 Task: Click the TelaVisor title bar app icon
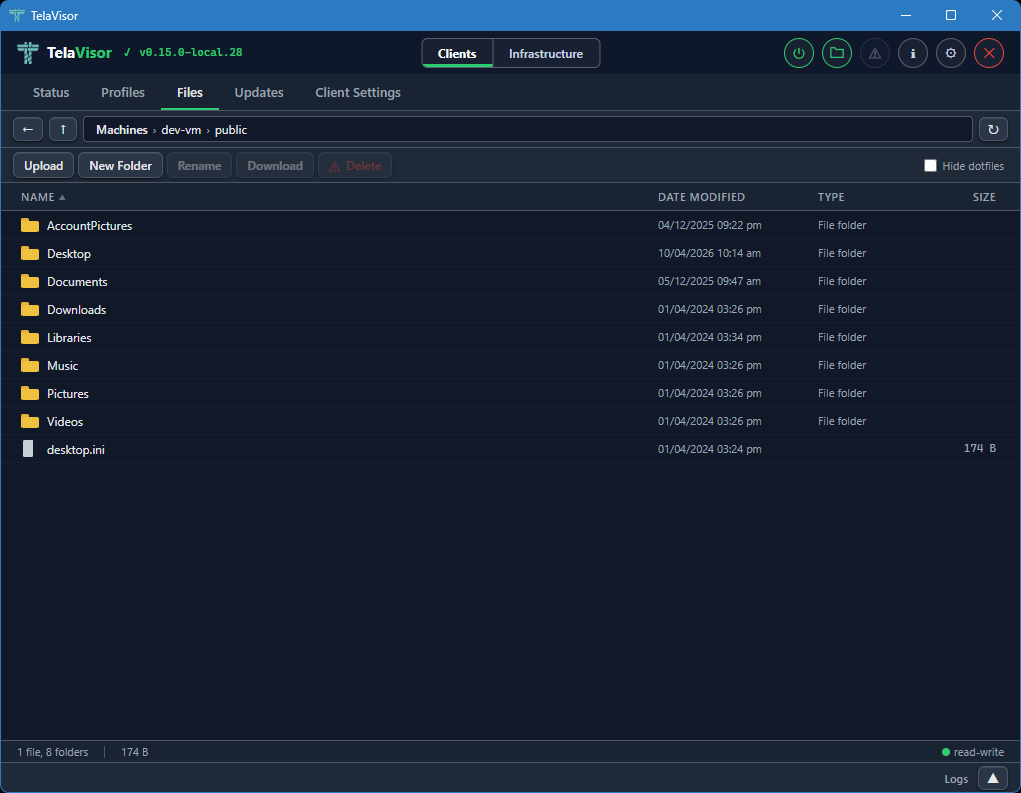(x=17, y=15)
